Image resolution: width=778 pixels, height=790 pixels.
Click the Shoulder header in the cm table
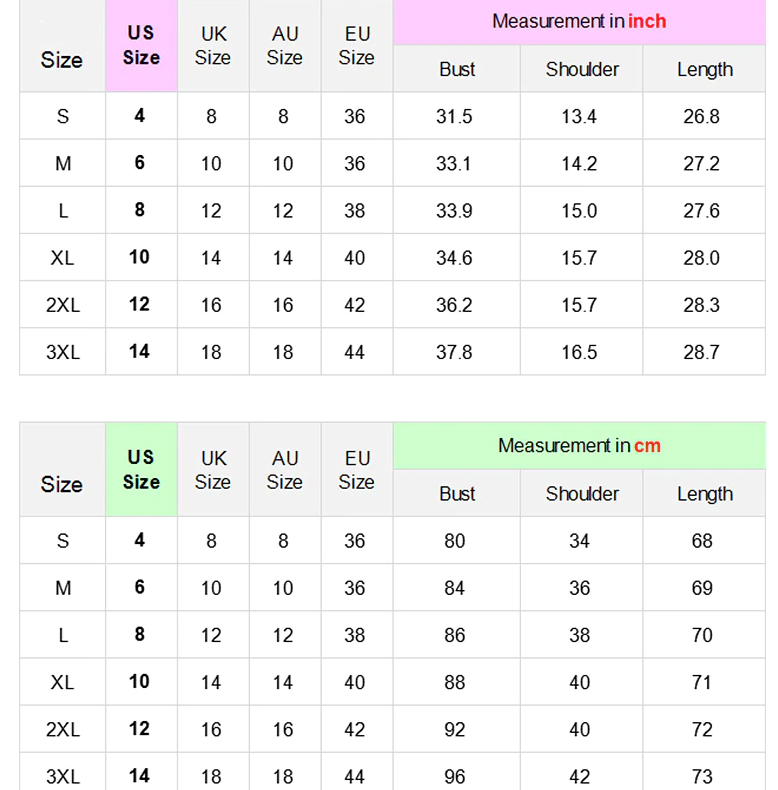tap(582, 494)
